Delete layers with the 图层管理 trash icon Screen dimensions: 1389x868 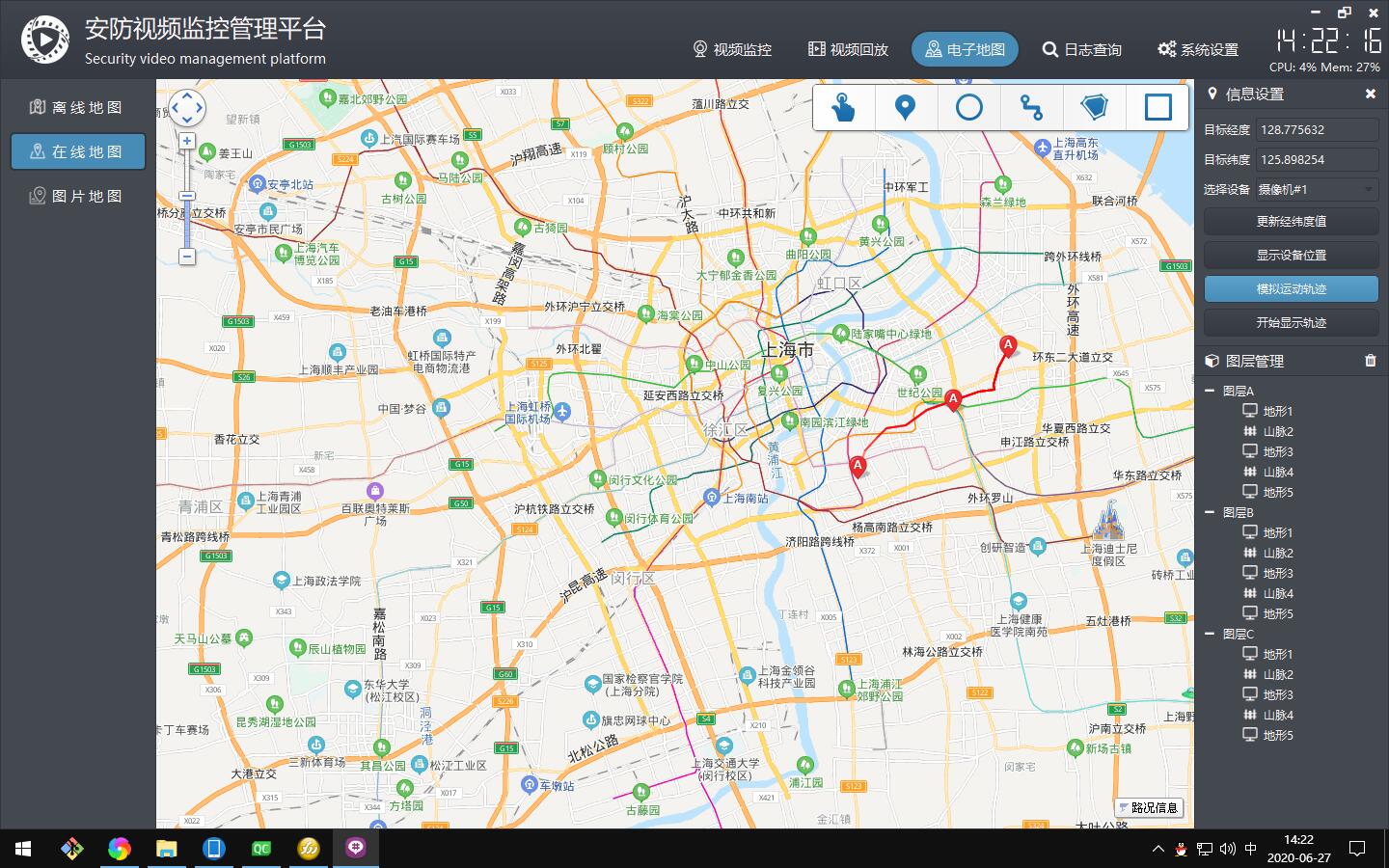1371,361
